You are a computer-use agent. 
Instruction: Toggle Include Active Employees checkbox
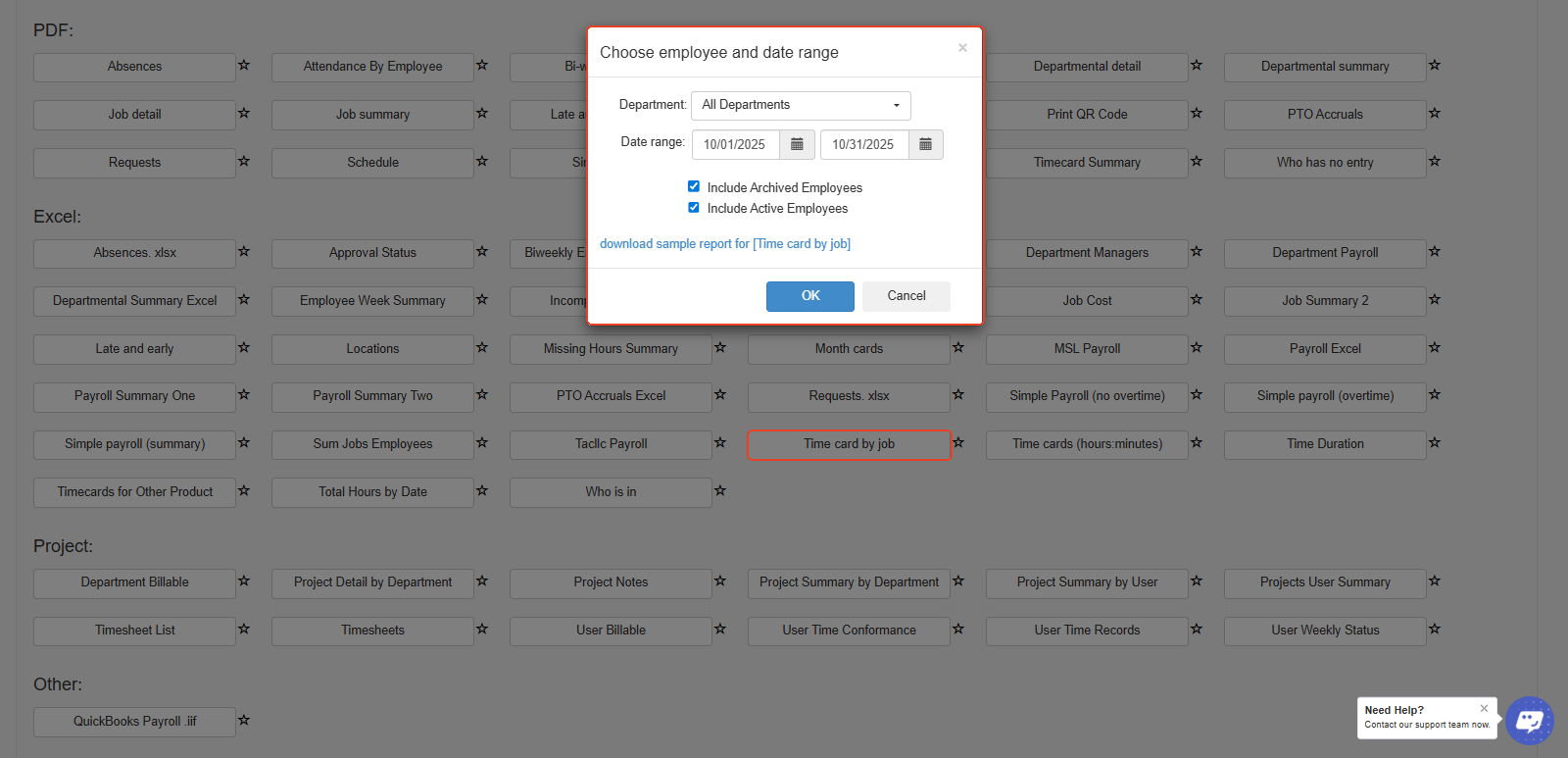[x=694, y=208]
